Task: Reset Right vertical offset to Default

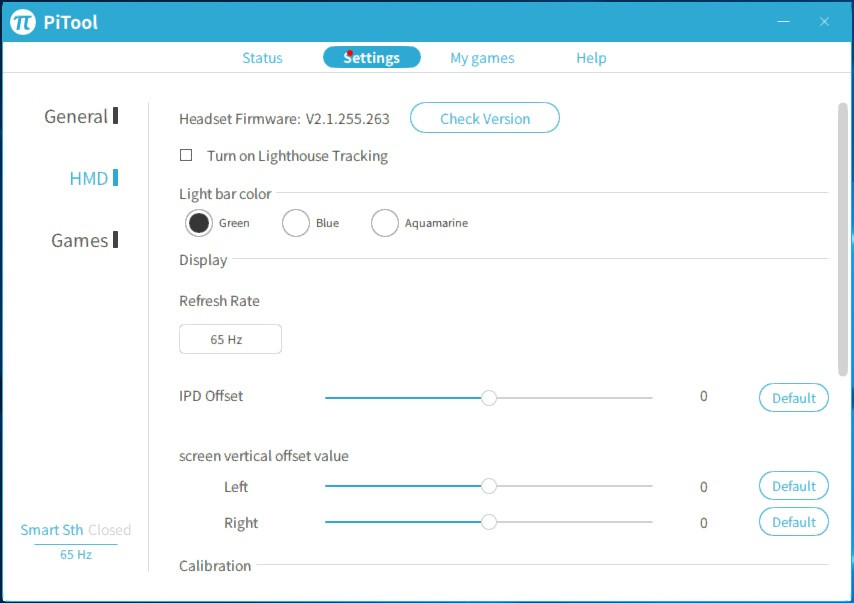Action: point(794,522)
